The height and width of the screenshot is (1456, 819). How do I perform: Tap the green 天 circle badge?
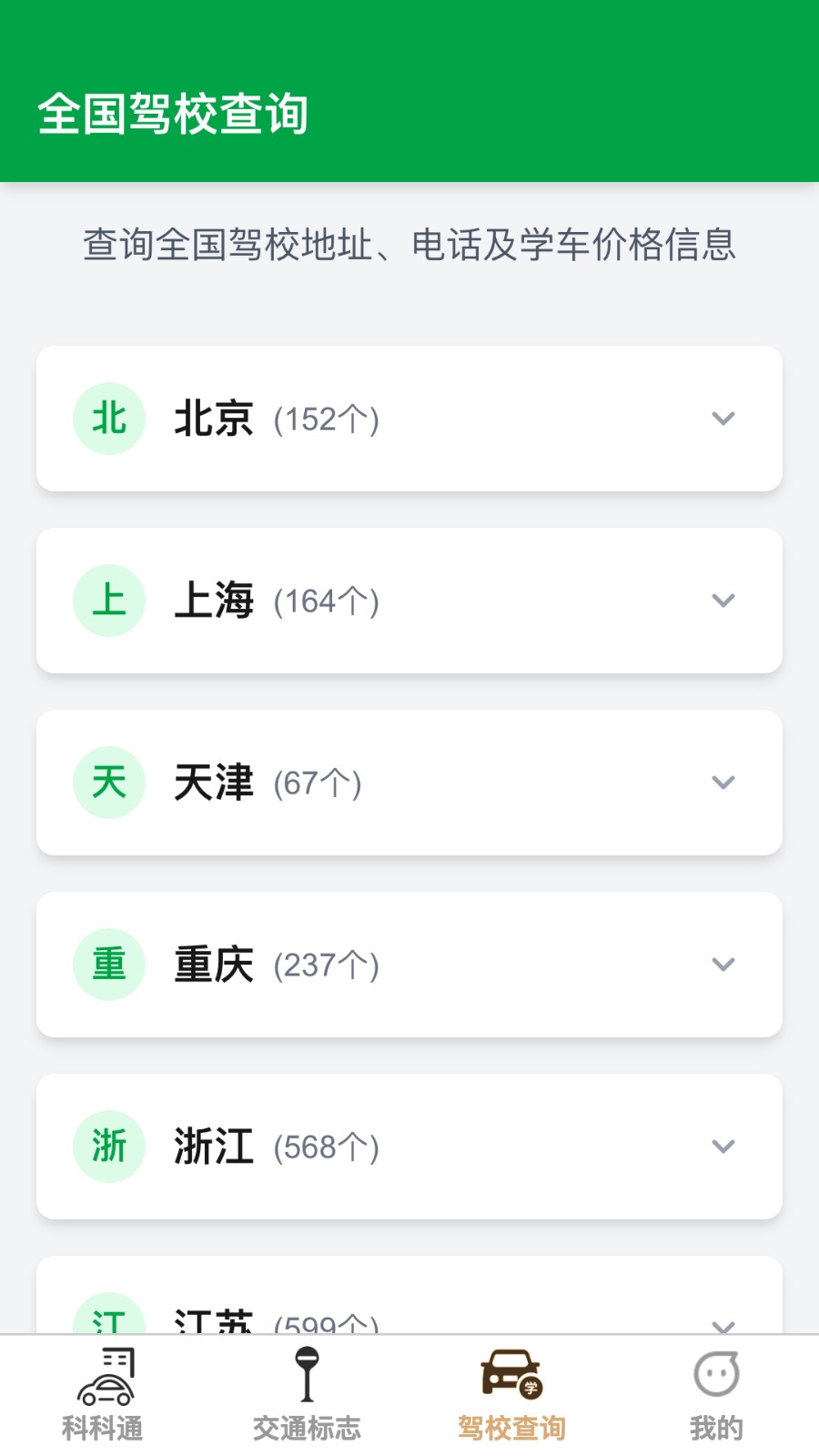point(109,783)
